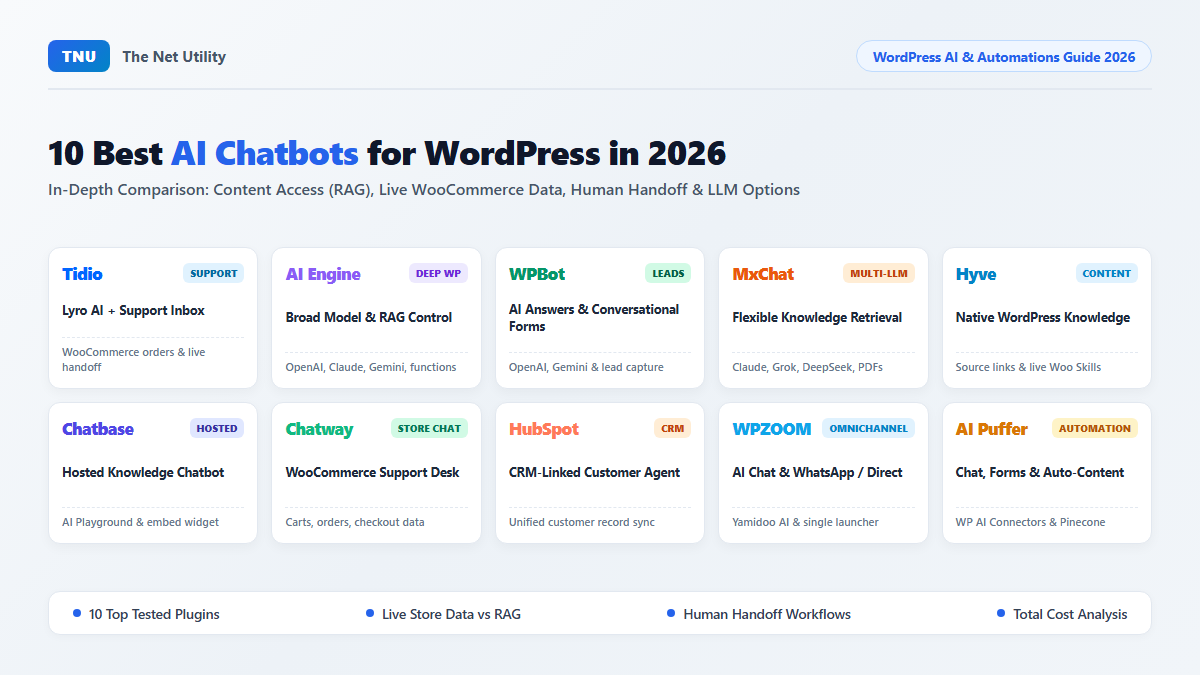Open the Tidio card title
Viewport: 1200px width, 675px height.
point(82,274)
